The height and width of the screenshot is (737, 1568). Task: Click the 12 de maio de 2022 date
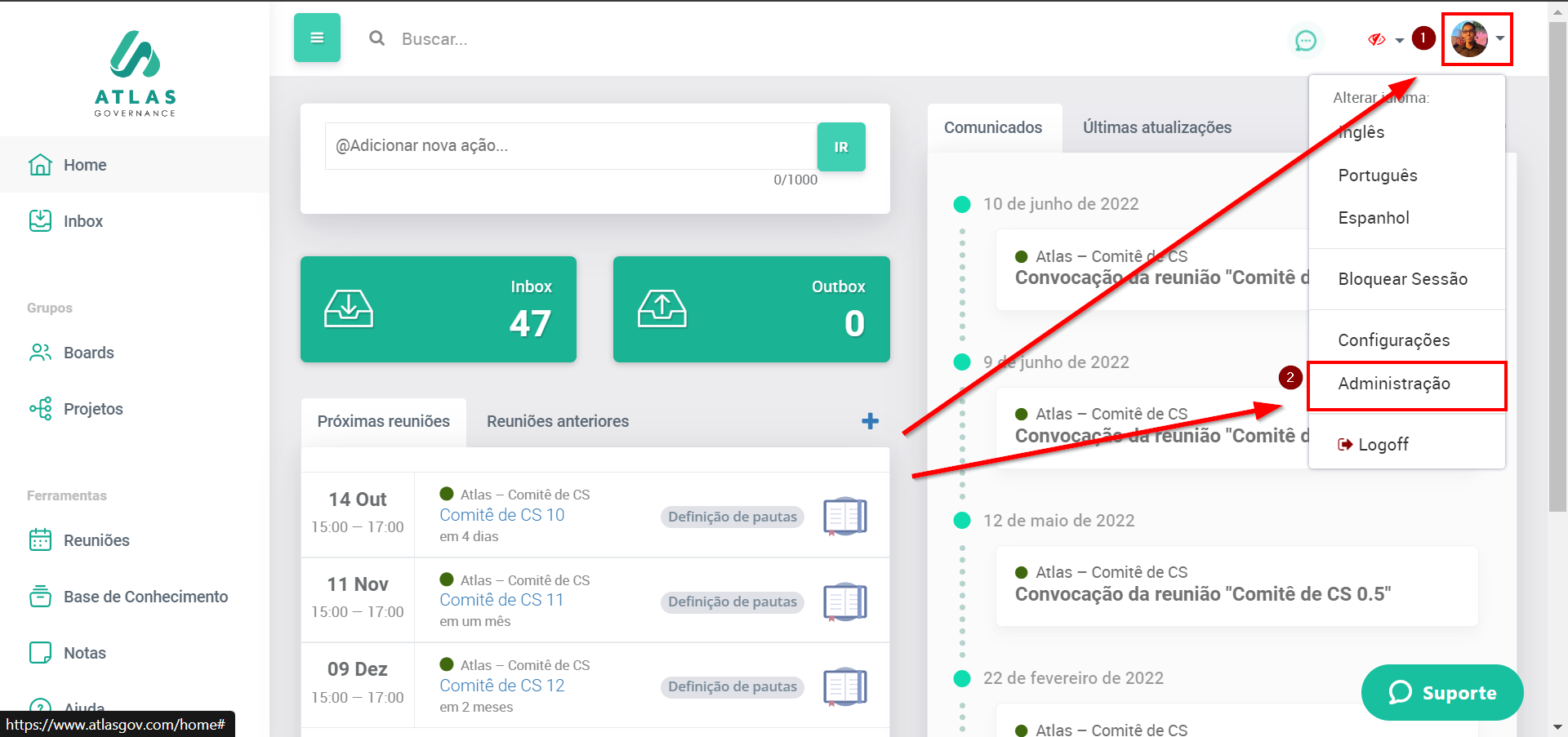tap(1058, 521)
